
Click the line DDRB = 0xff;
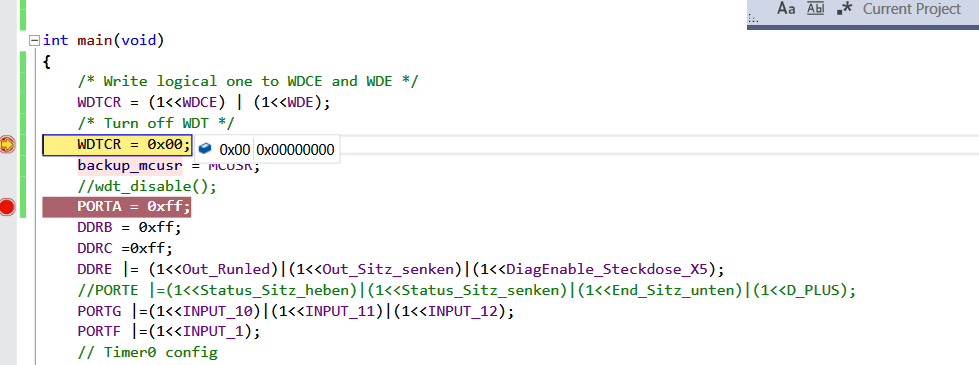click(129, 228)
